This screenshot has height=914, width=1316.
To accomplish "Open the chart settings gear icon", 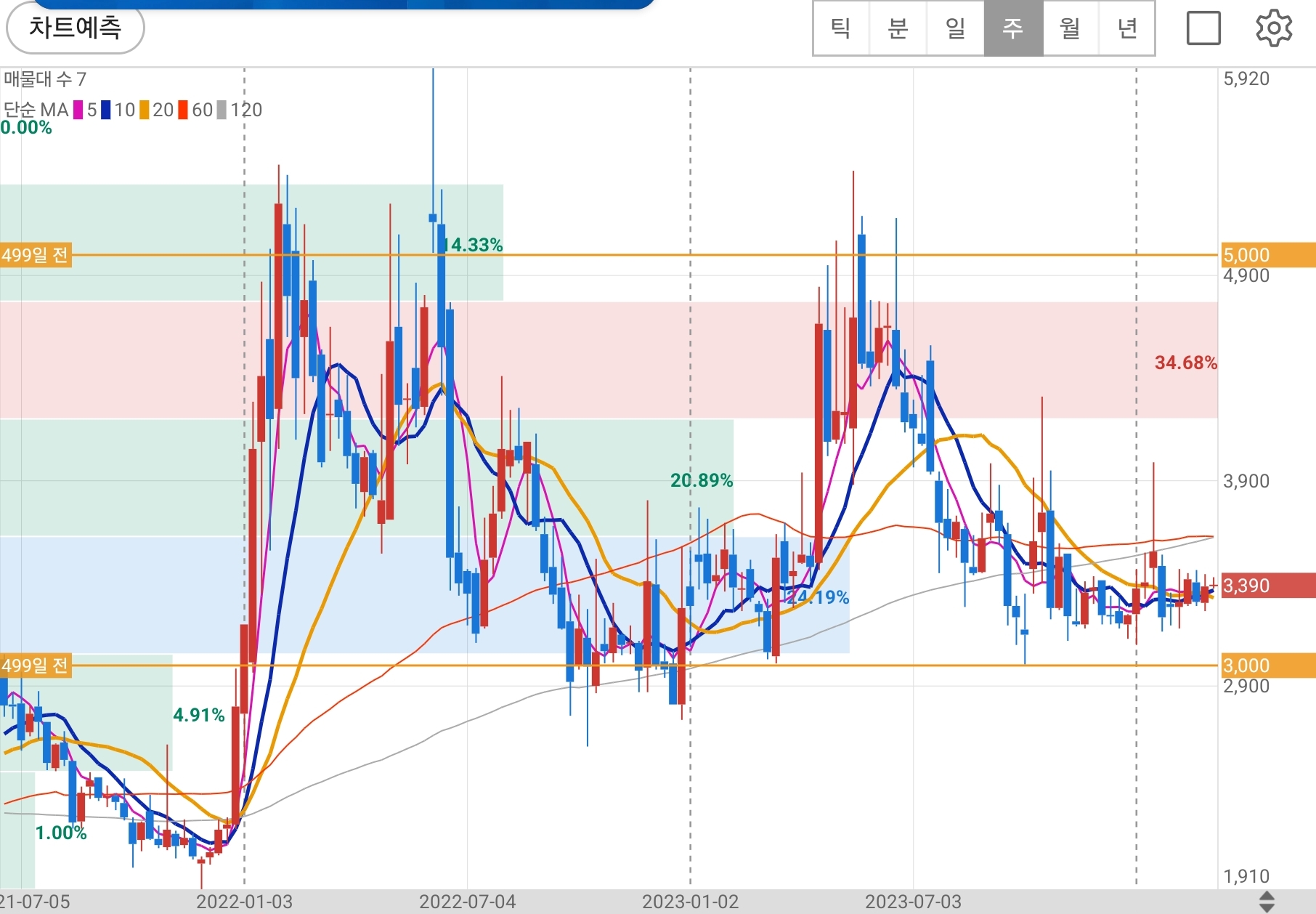I will tap(1274, 28).
